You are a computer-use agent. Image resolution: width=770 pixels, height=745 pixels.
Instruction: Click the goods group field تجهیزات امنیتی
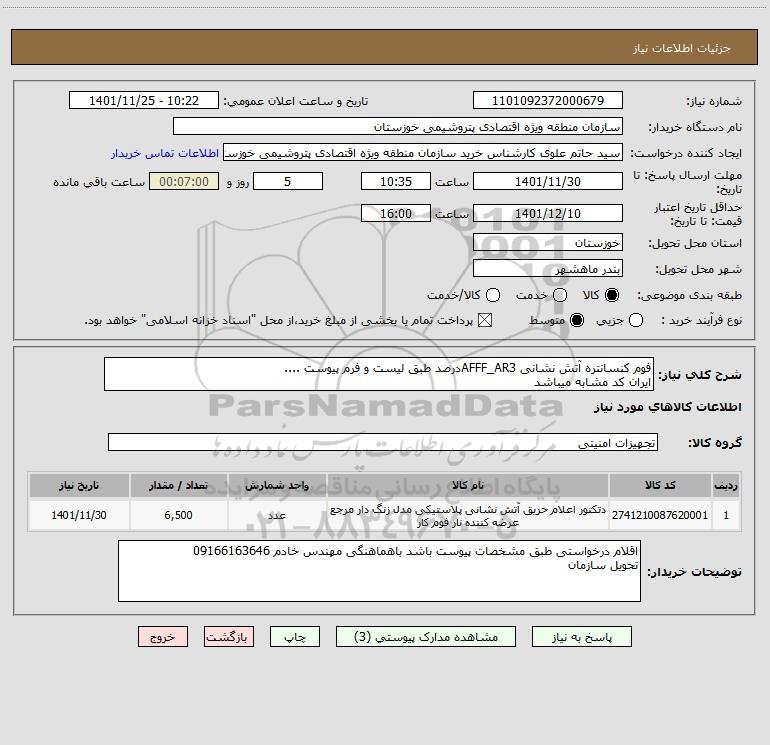(383, 442)
